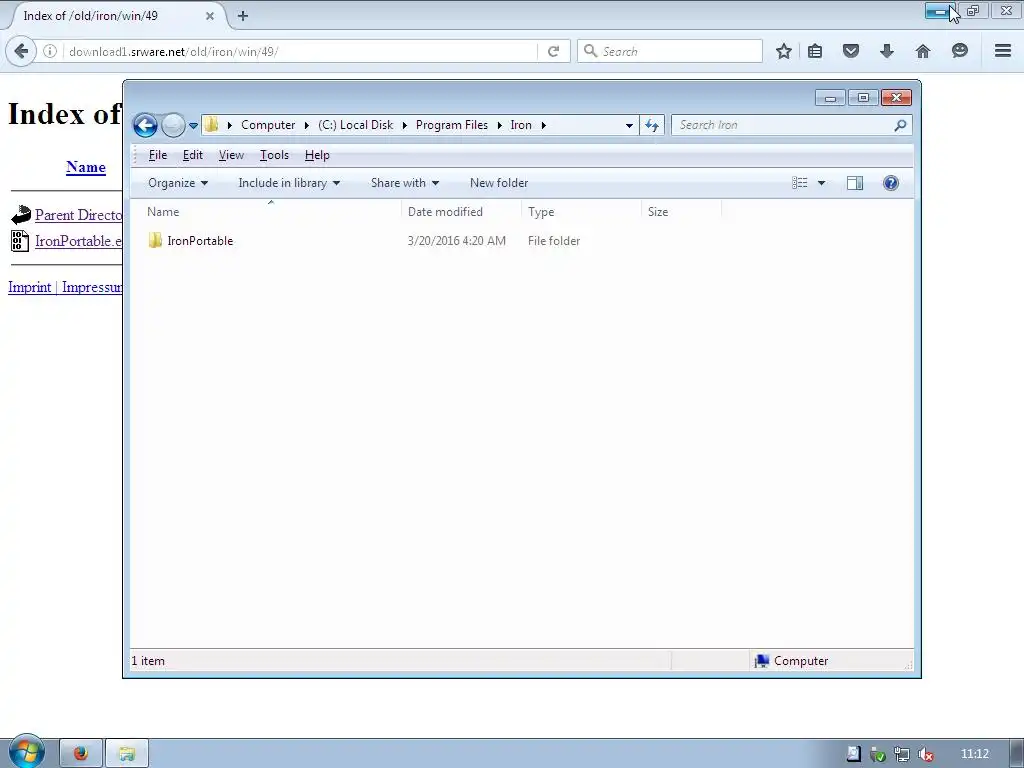Image resolution: width=1024 pixels, height=768 pixels.
Task: Click the folder icon in Explorer address bar
Action: click(x=211, y=124)
